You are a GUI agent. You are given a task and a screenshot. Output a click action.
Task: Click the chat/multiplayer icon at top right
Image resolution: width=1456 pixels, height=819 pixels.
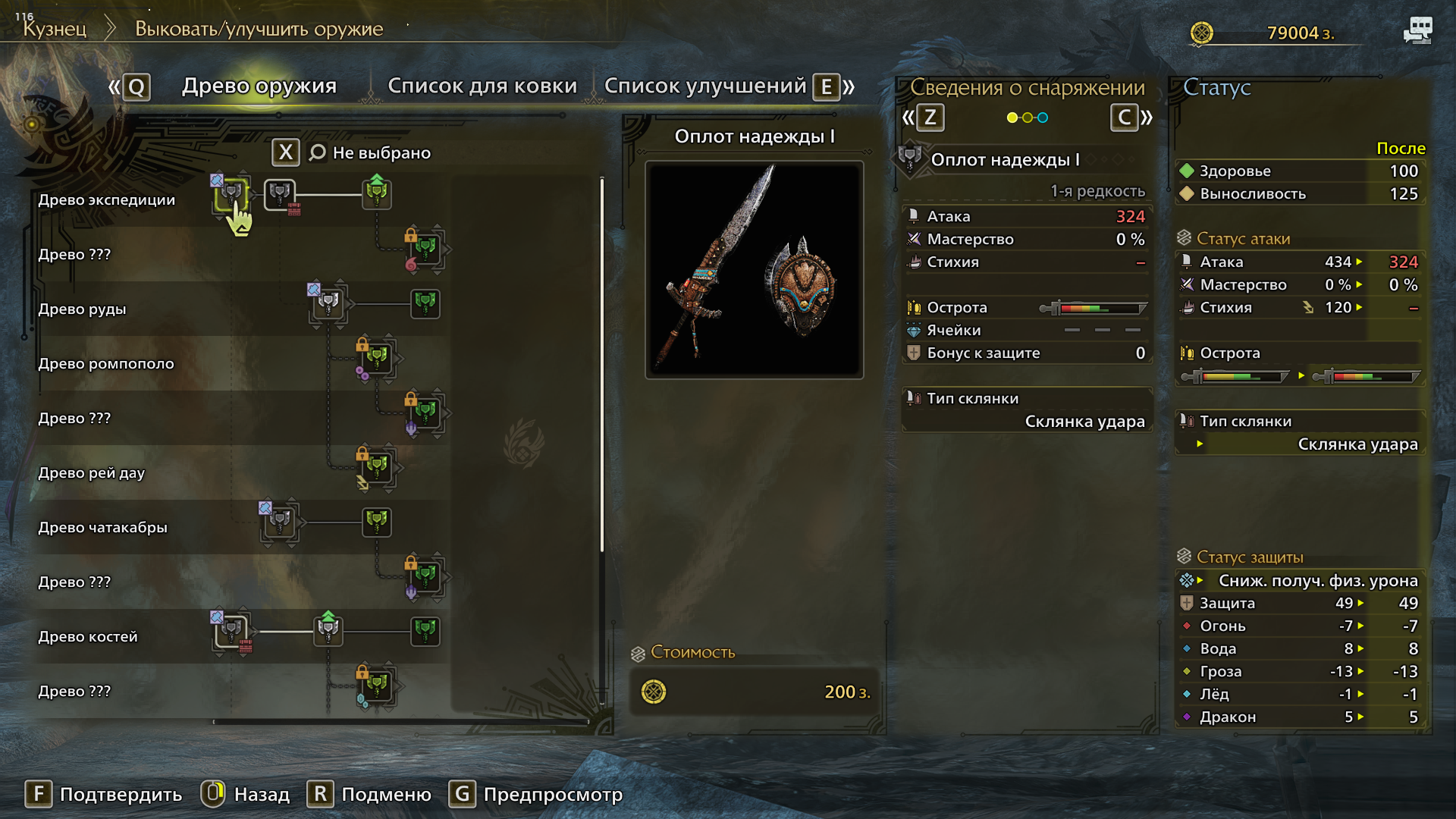[1417, 30]
